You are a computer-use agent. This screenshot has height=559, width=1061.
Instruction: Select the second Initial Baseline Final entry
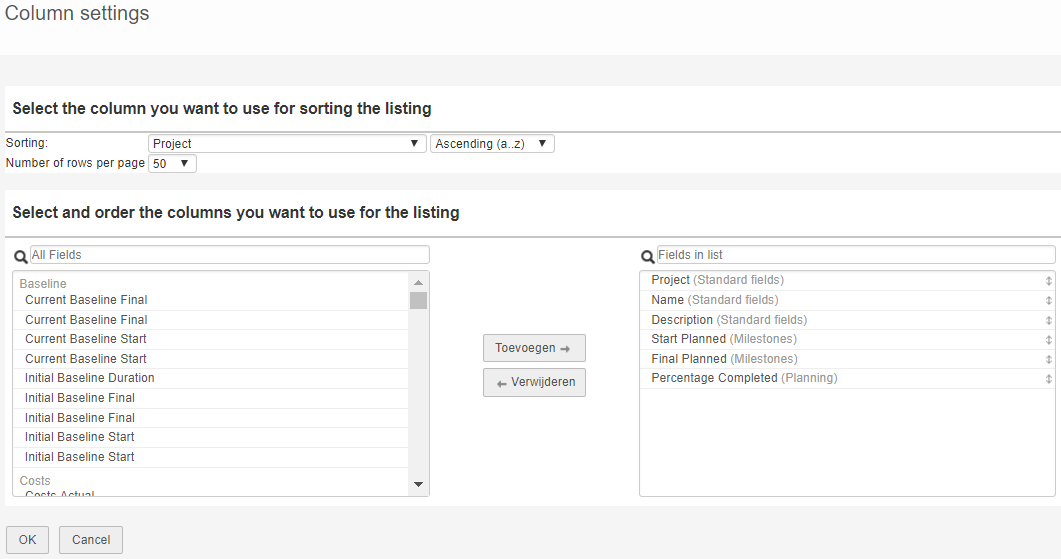211,418
